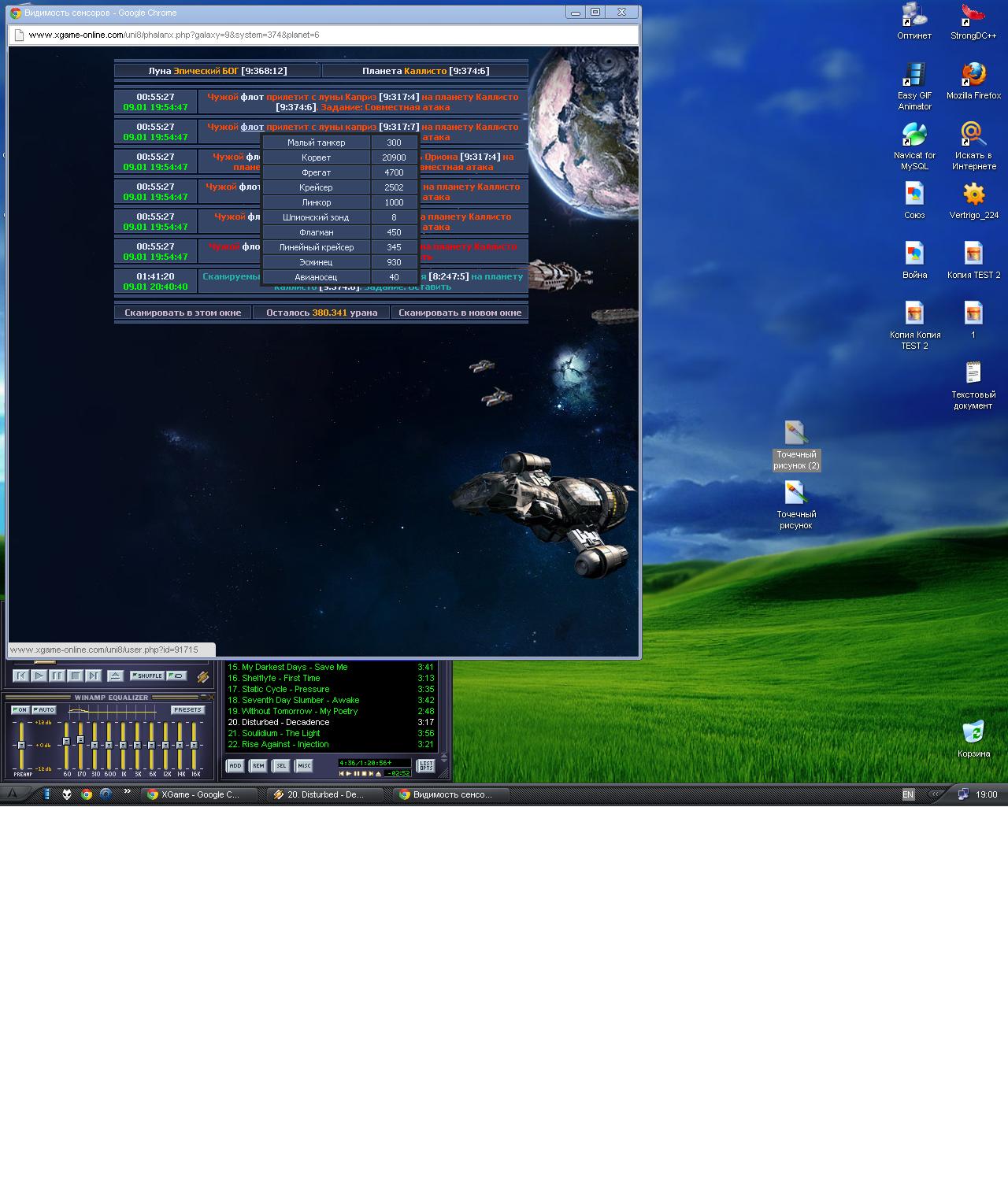The image size is (1008, 1181).
Task: Click the blue round icon in quick launch
Action: (x=106, y=794)
